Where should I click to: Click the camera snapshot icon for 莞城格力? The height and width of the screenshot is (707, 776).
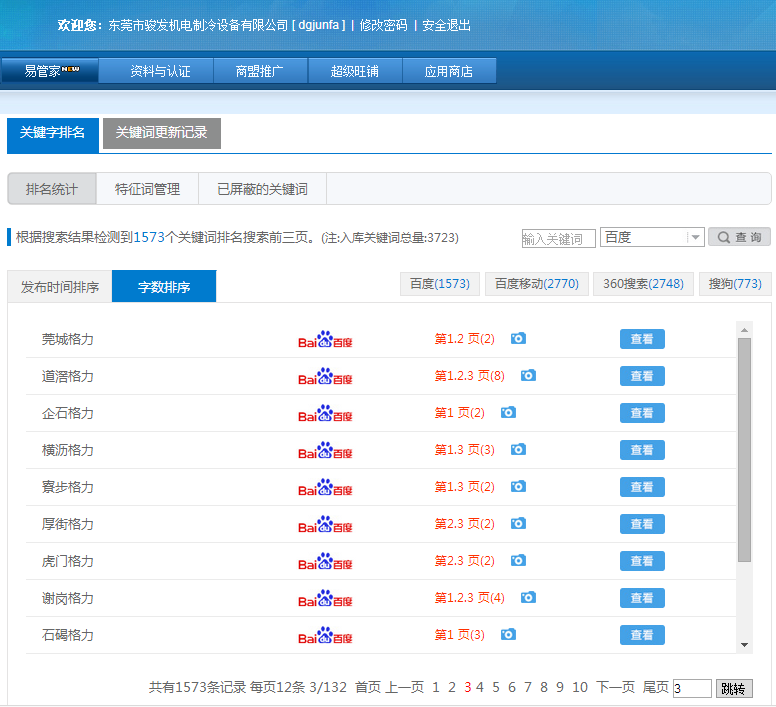[x=518, y=339]
